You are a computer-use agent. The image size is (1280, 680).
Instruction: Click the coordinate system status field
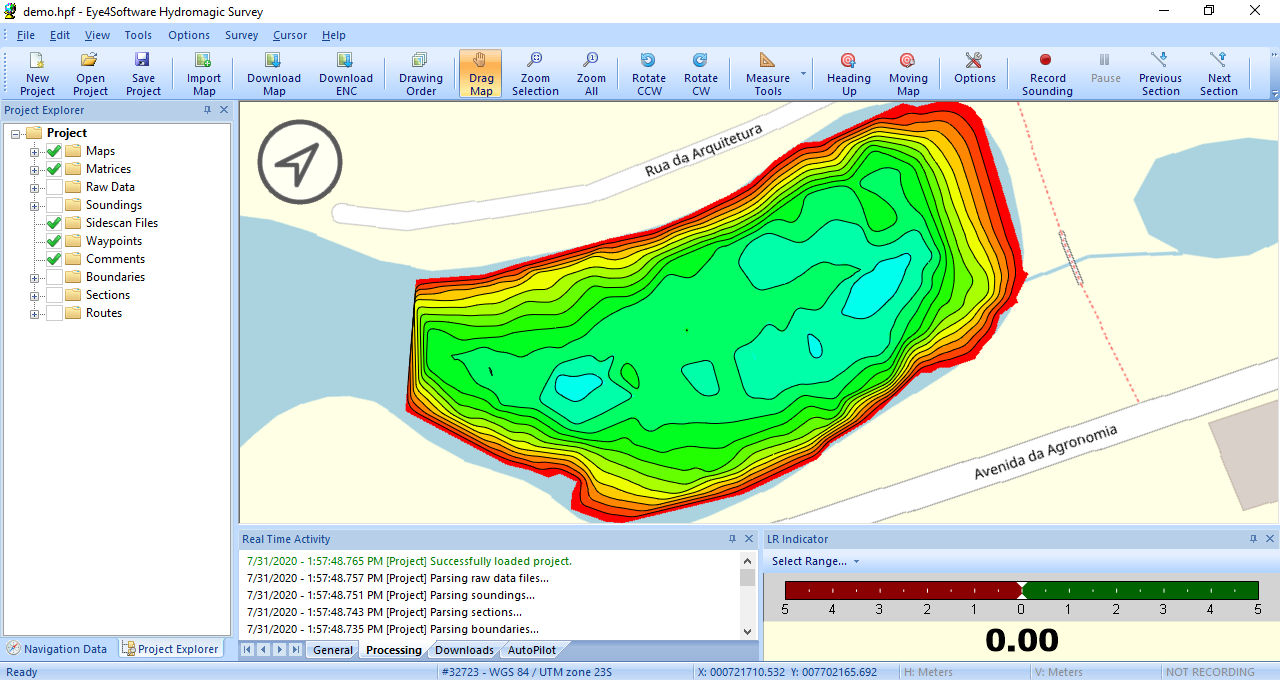(x=563, y=672)
